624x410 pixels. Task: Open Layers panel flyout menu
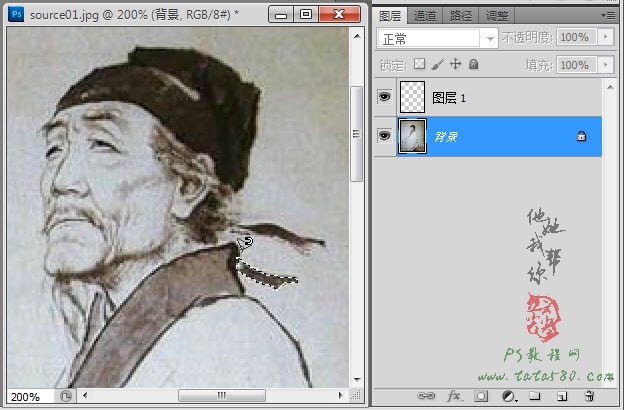(608, 15)
